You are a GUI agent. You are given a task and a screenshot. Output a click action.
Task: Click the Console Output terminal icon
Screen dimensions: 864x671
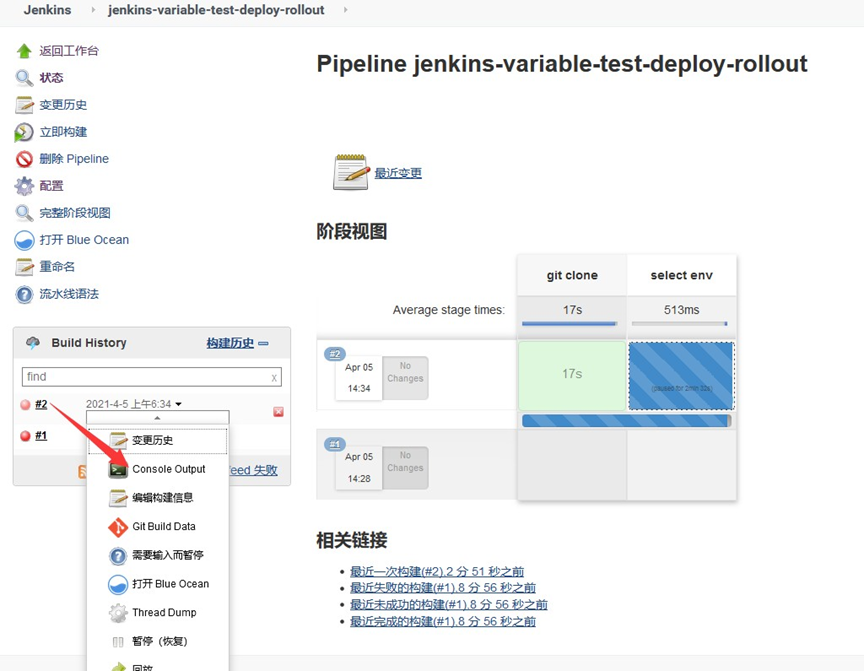(x=118, y=469)
